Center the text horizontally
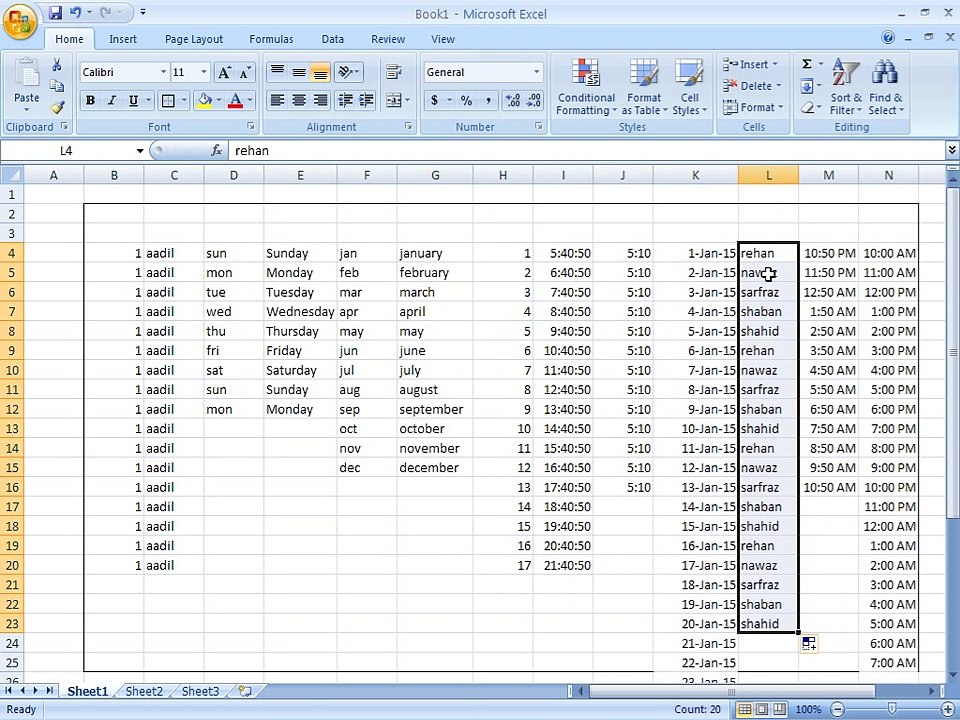The width and height of the screenshot is (960, 720). point(299,100)
